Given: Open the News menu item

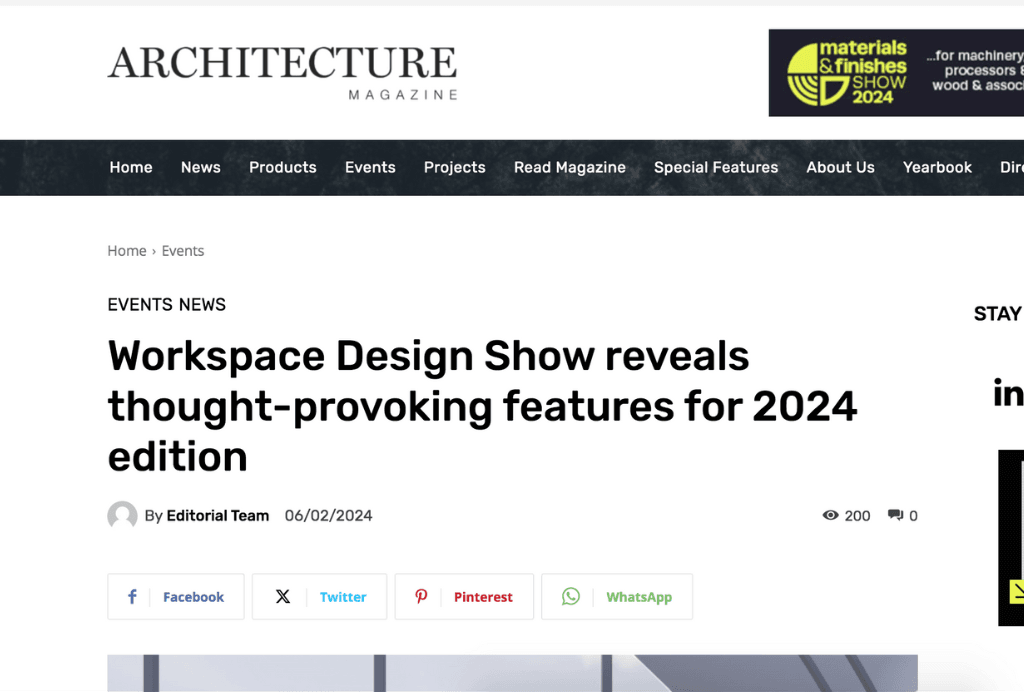Looking at the screenshot, I should (200, 168).
